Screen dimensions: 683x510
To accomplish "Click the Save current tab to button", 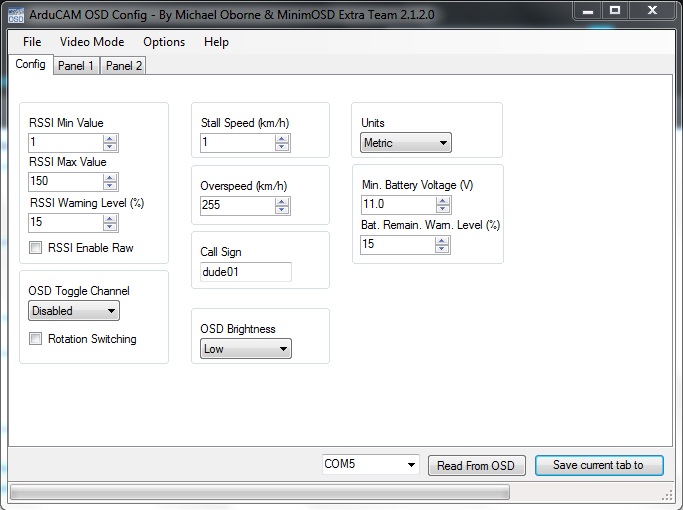I will pyautogui.click(x=599, y=465).
